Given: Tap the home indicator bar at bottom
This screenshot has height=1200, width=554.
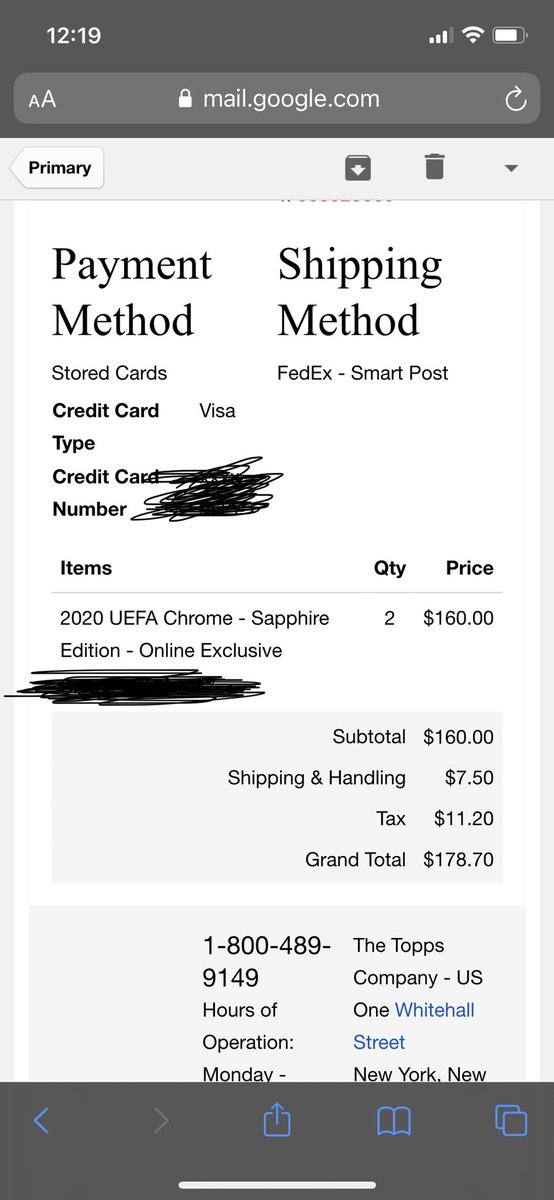Looking at the screenshot, I should point(277,1185).
